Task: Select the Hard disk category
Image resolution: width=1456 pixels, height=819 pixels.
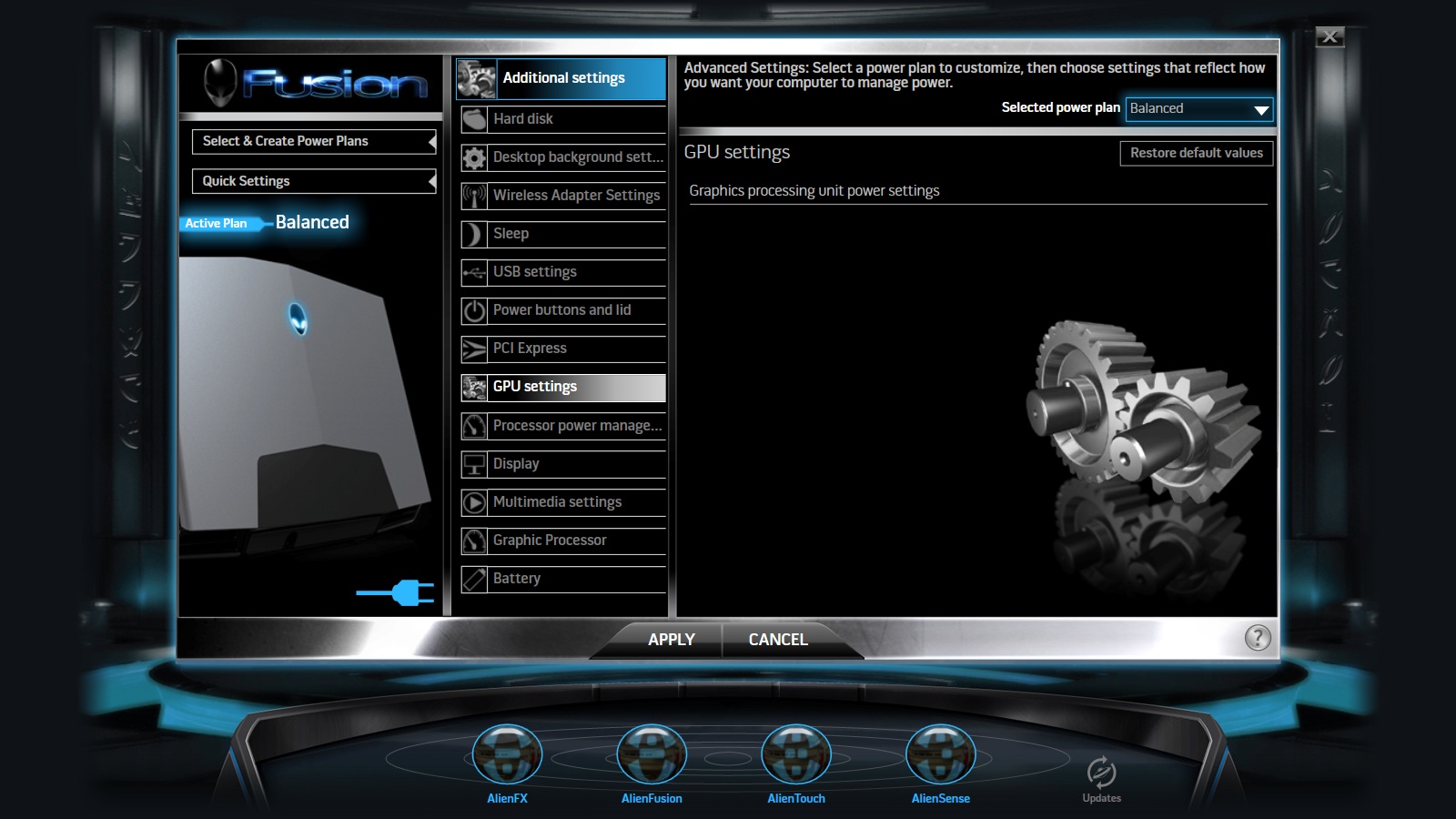Action: pos(563,119)
